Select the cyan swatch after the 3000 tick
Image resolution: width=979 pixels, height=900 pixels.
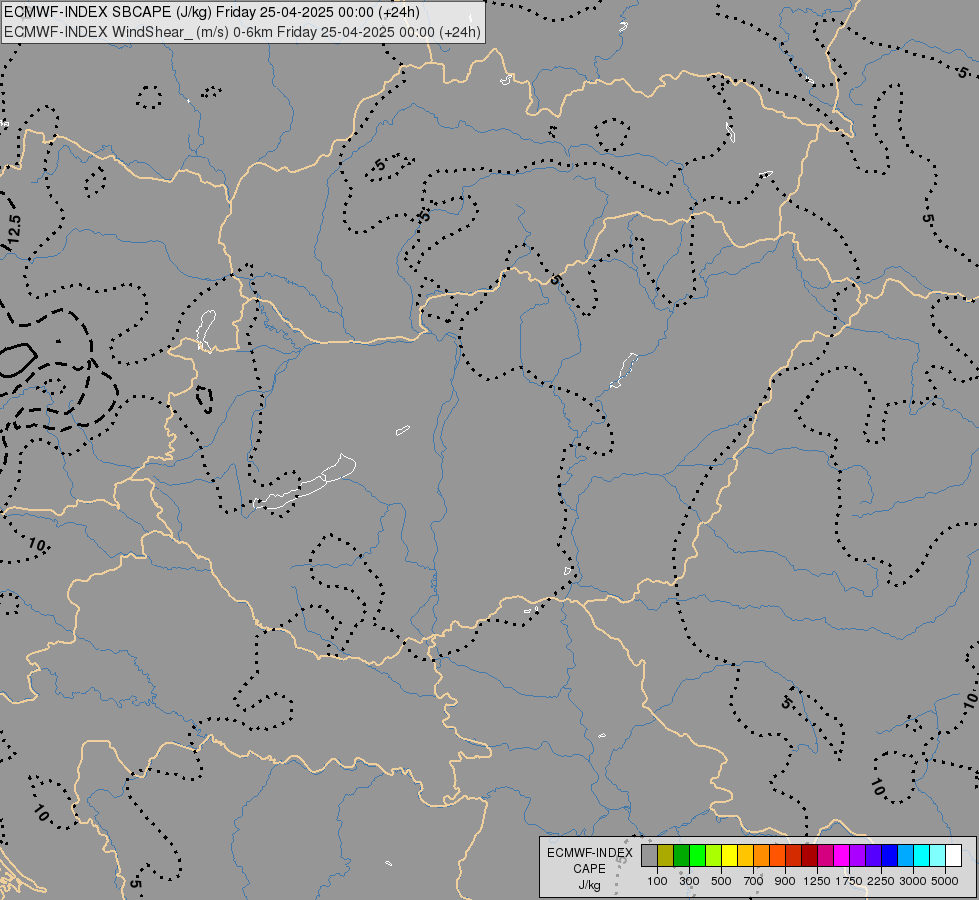pos(922,856)
